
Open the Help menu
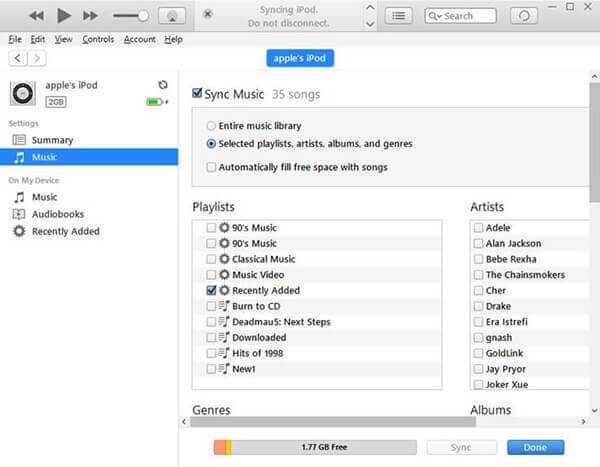(x=173, y=39)
